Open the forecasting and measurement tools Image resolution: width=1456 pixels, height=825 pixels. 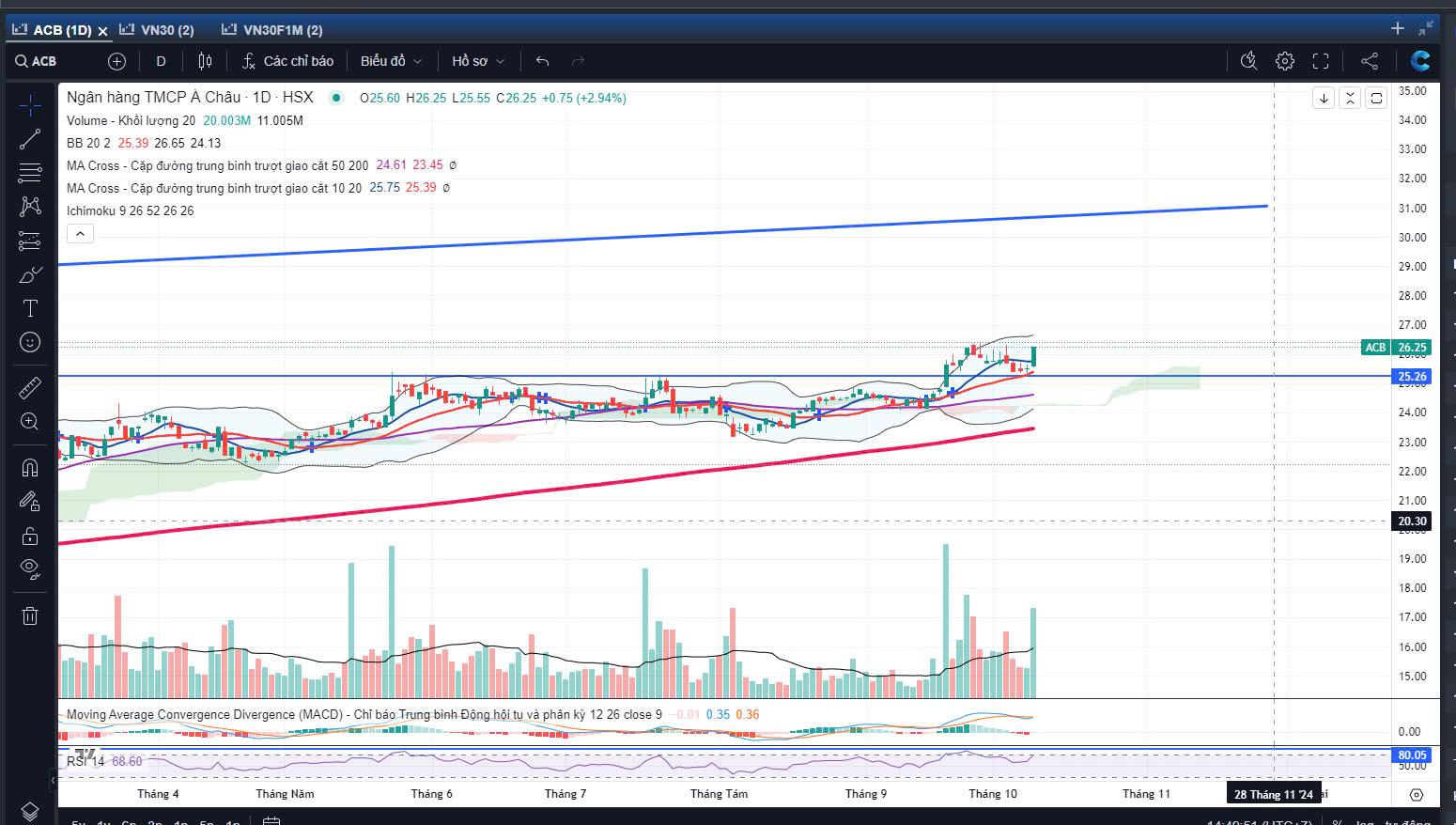pyautogui.click(x=30, y=241)
